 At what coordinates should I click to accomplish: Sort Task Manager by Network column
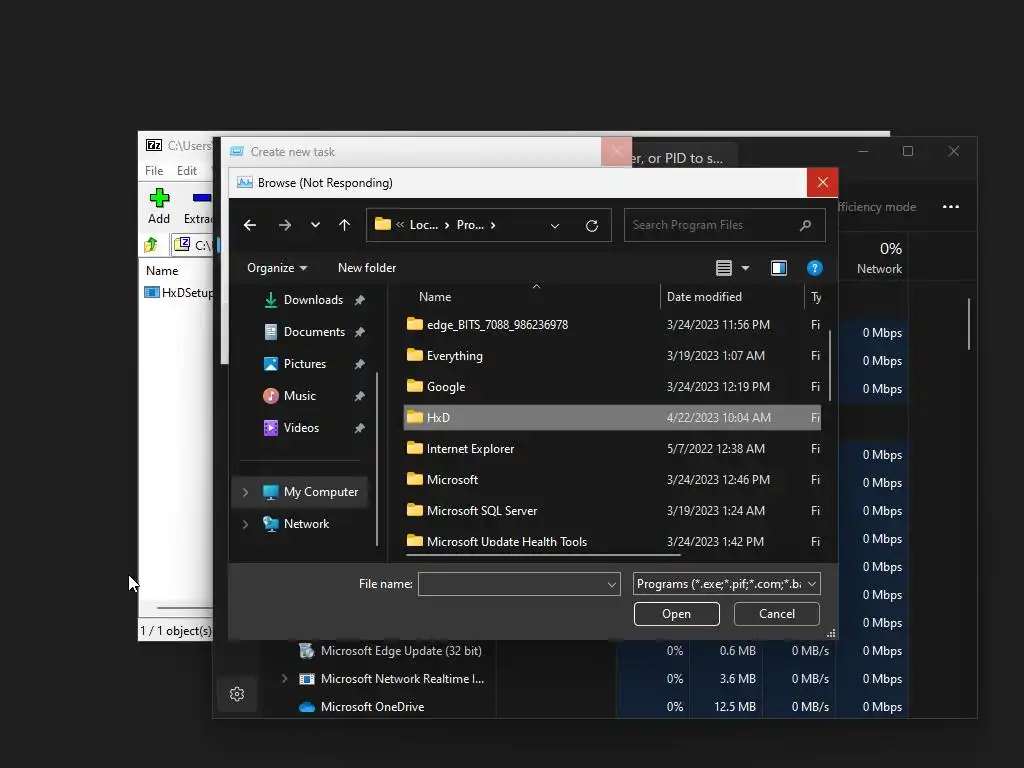[x=879, y=258]
